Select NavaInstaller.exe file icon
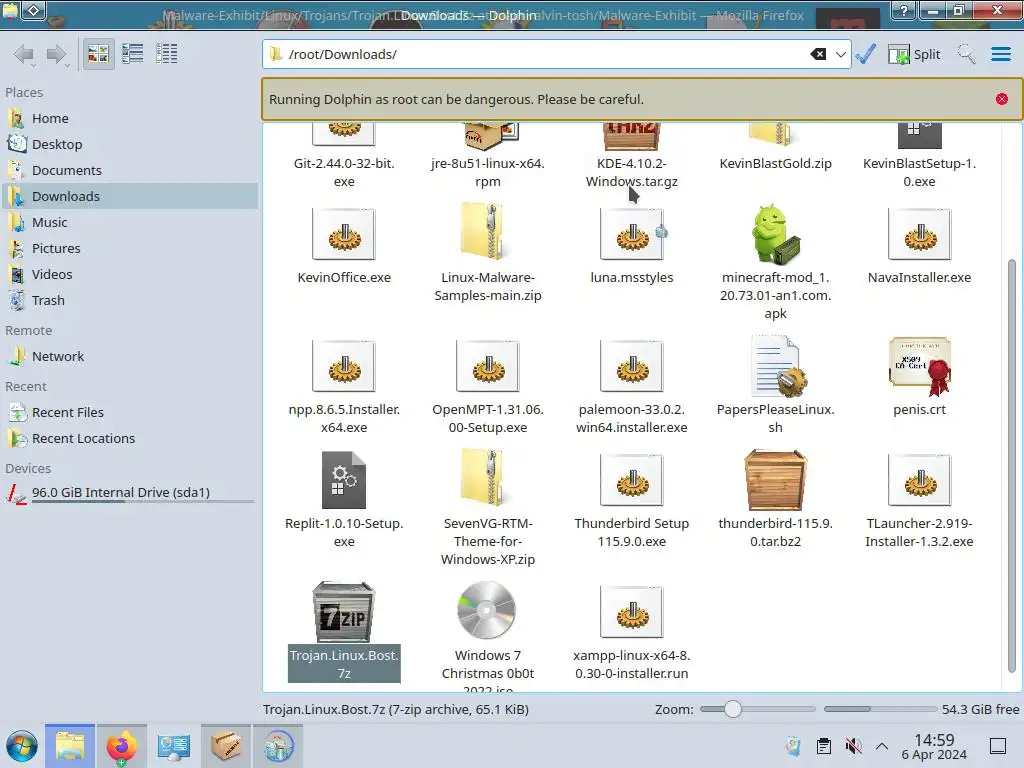 coord(920,234)
